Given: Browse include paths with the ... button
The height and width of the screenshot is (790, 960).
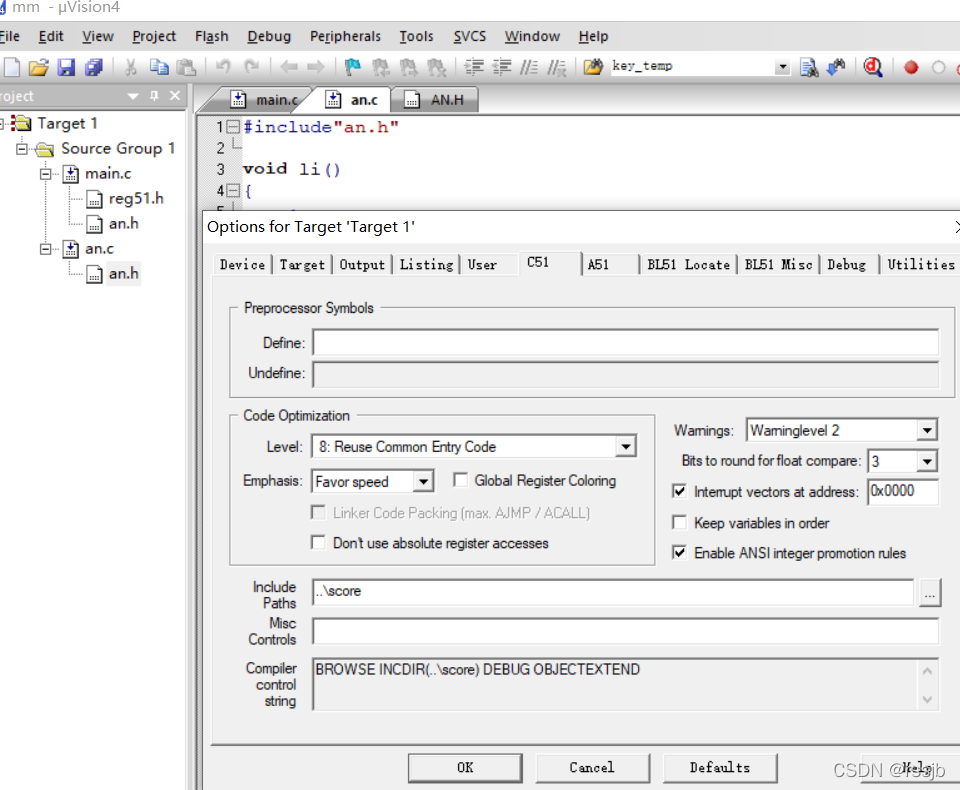Looking at the screenshot, I should click(929, 593).
